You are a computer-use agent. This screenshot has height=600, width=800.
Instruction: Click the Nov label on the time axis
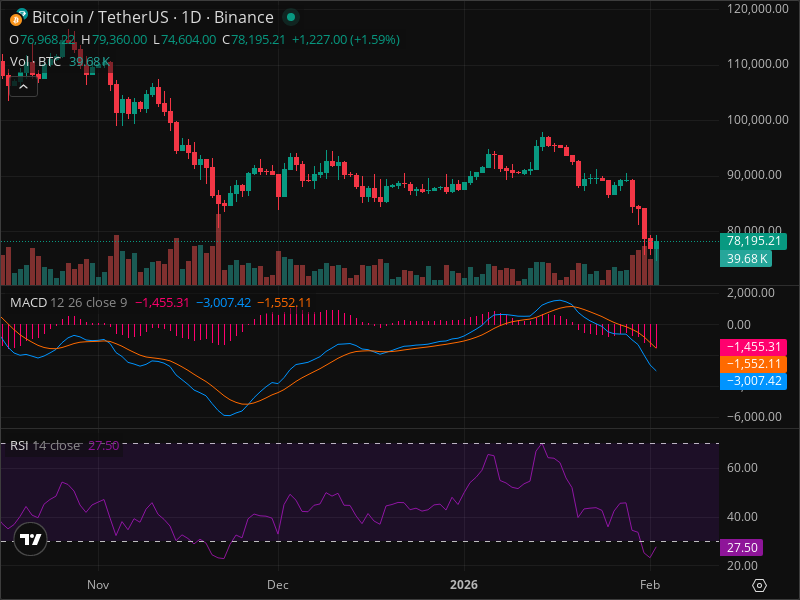[98, 585]
